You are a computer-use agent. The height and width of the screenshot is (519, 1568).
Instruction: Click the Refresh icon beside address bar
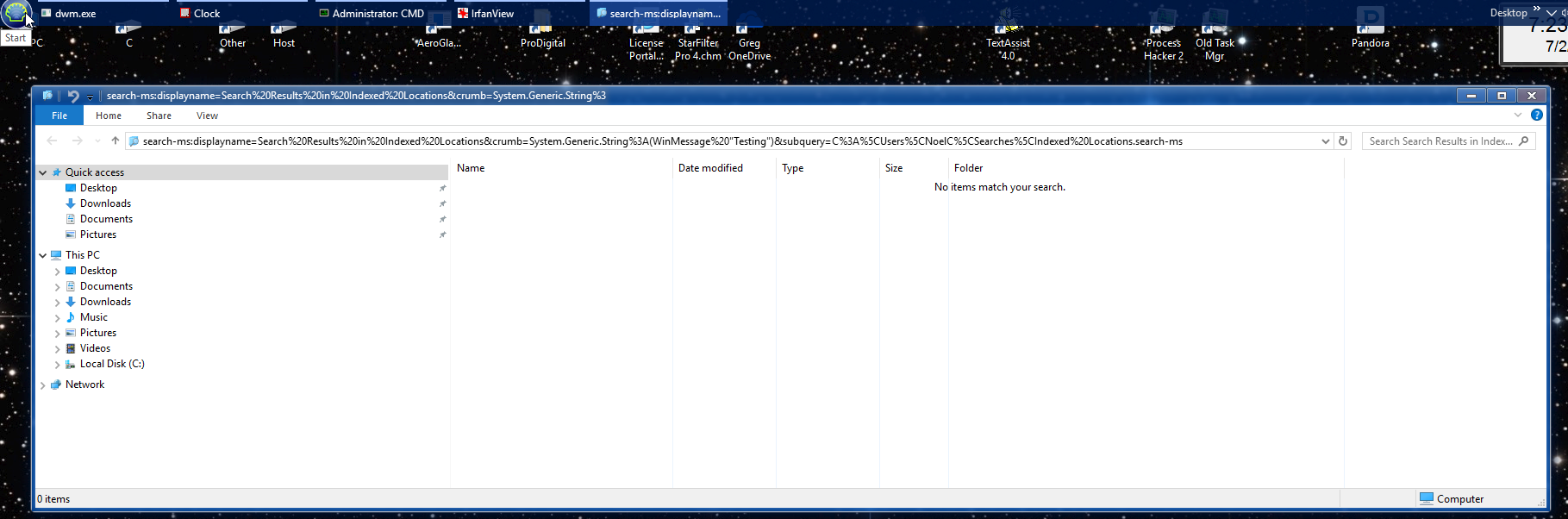[x=1342, y=141]
